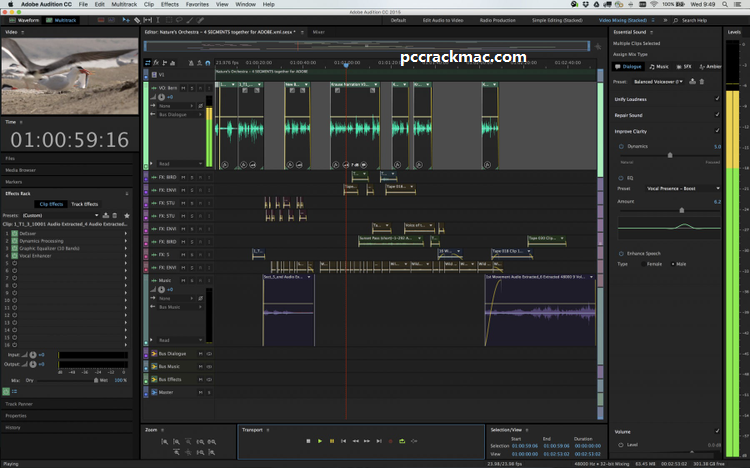Choose Edit Audio to Video workspace
This screenshot has width=750, height=468.
click(x=443, y=20)
